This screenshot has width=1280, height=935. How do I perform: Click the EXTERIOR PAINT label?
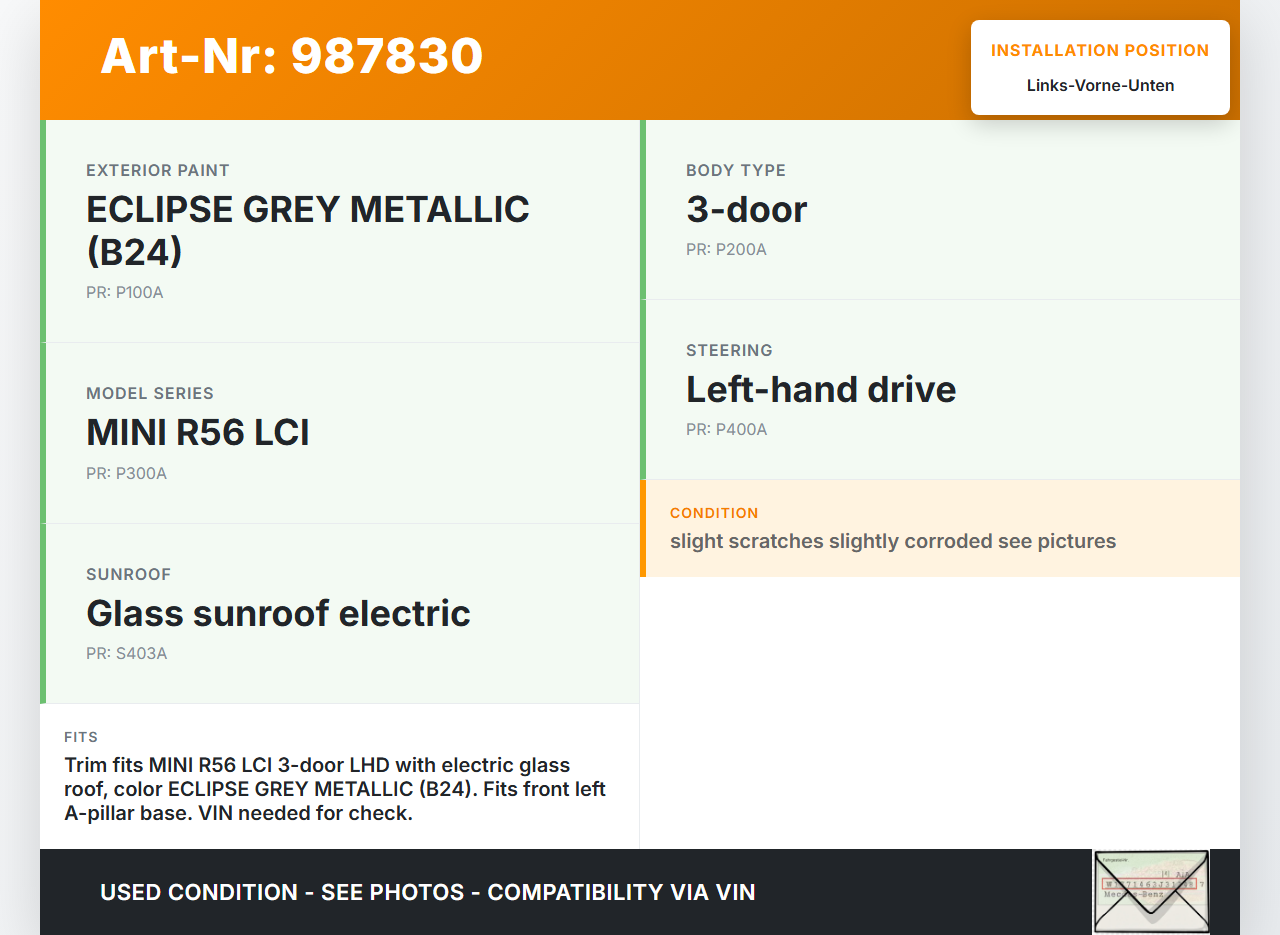click(158, 170)
